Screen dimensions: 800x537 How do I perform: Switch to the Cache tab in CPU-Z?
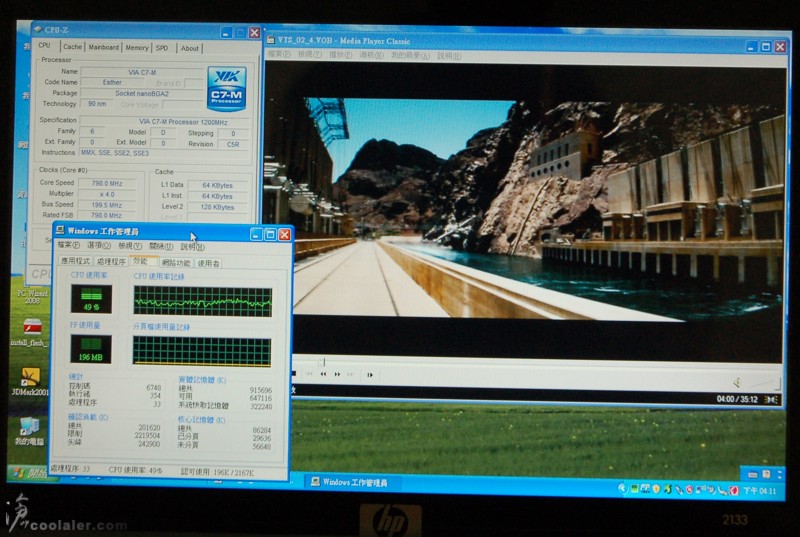point(72,47)
